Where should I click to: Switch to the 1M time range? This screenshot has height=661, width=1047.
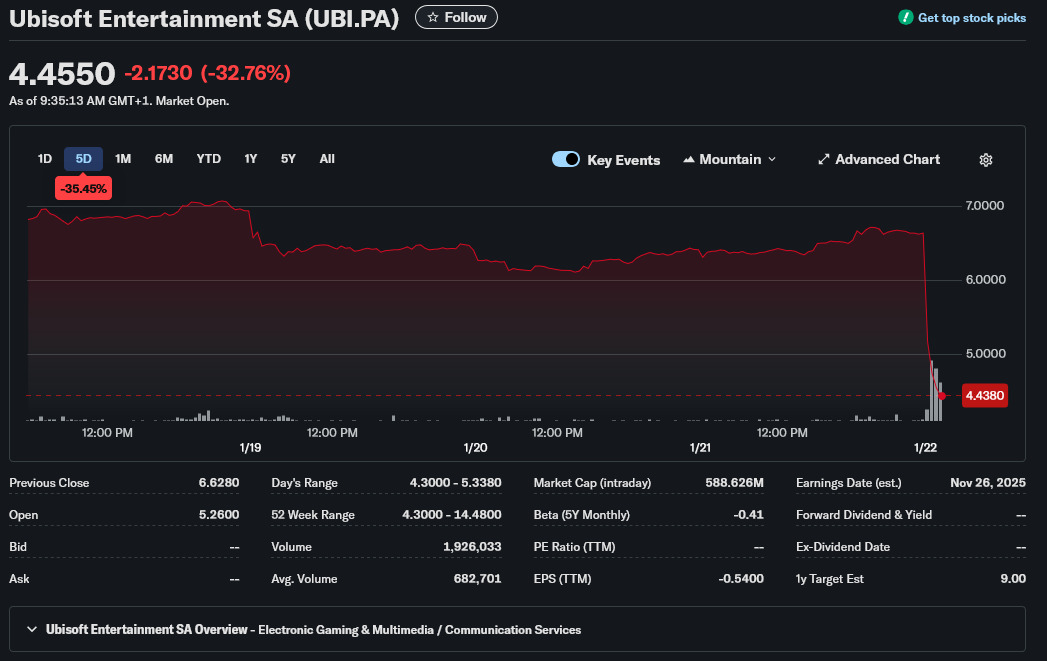tap(123, 159)
